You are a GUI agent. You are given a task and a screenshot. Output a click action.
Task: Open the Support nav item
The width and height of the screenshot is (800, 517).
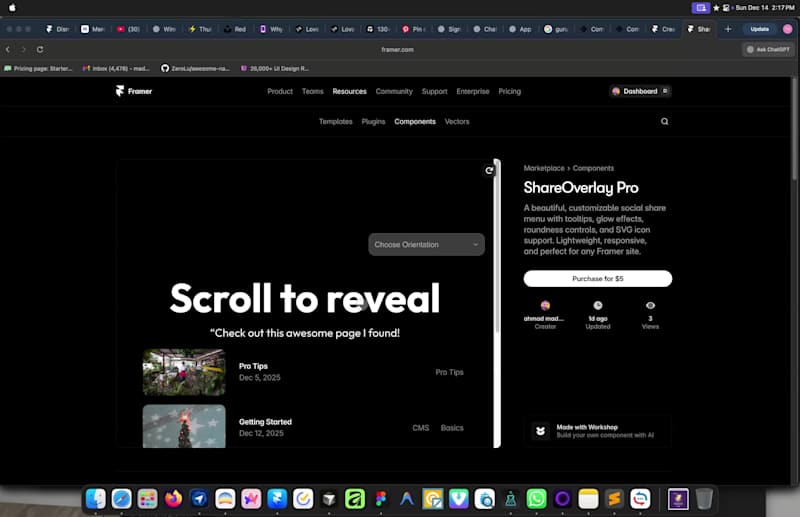(435, 91)
